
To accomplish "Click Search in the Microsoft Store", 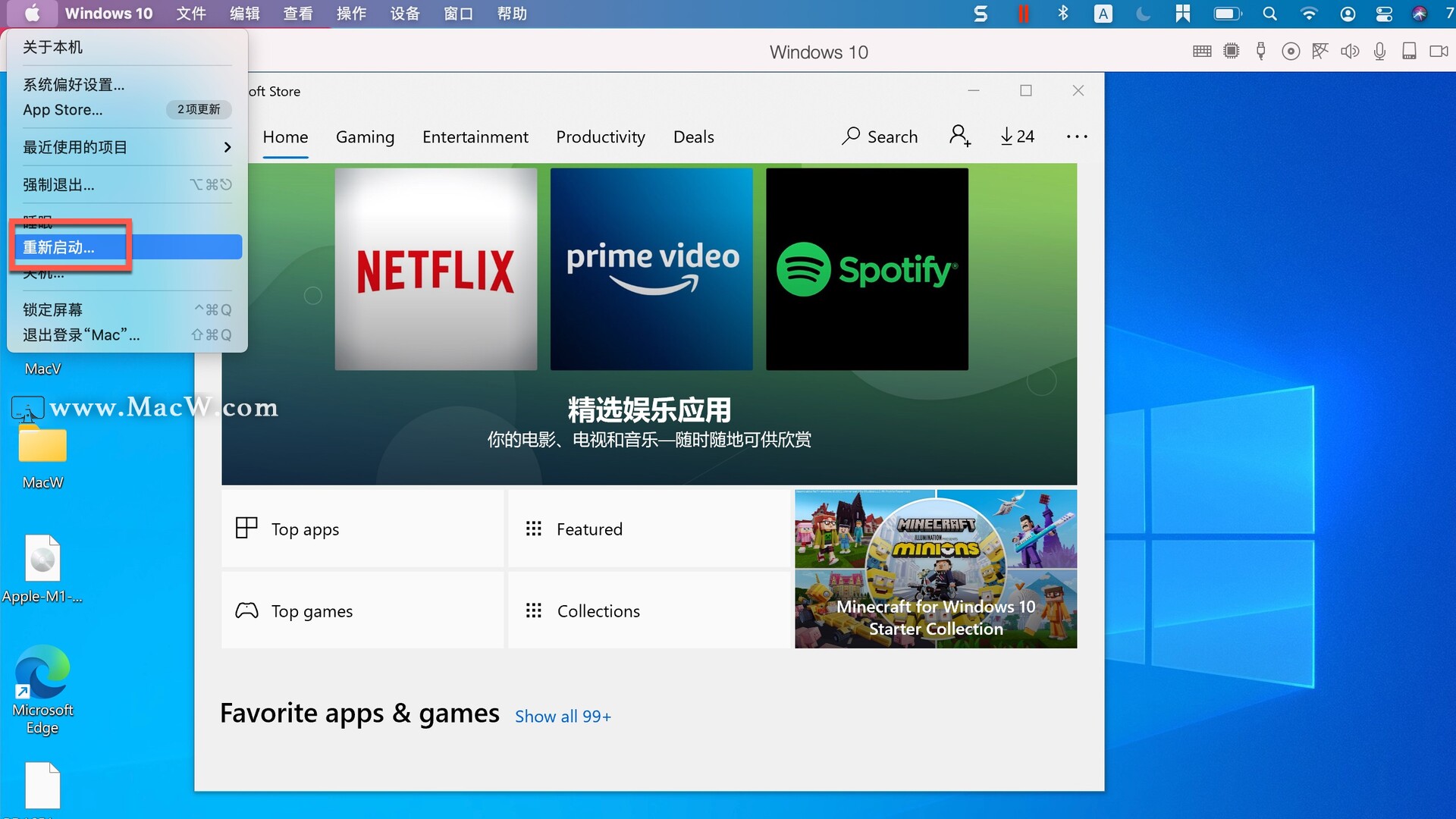I will [880, 136].
